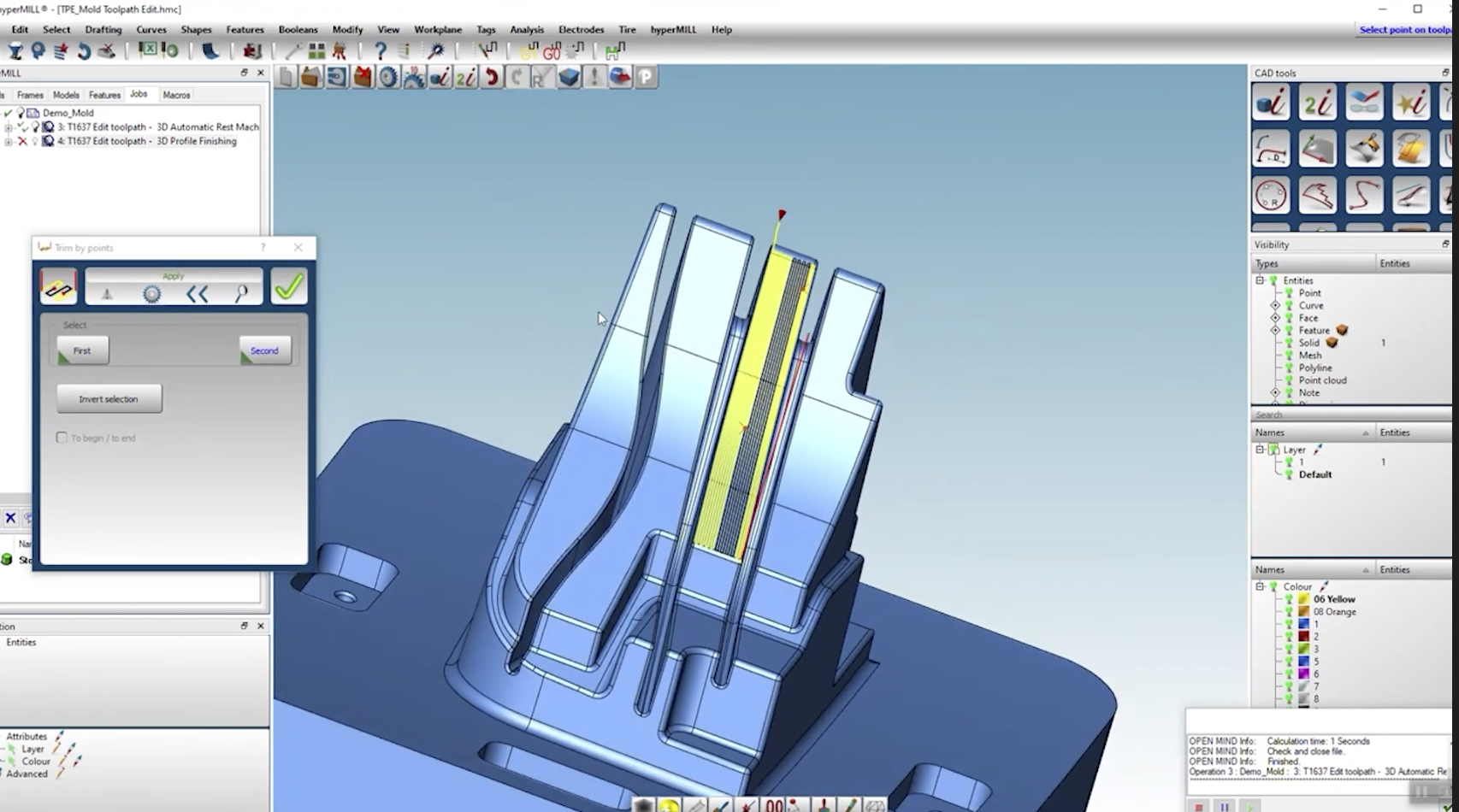
Task: Collapse the Colour tree node
Action: 1260,586
